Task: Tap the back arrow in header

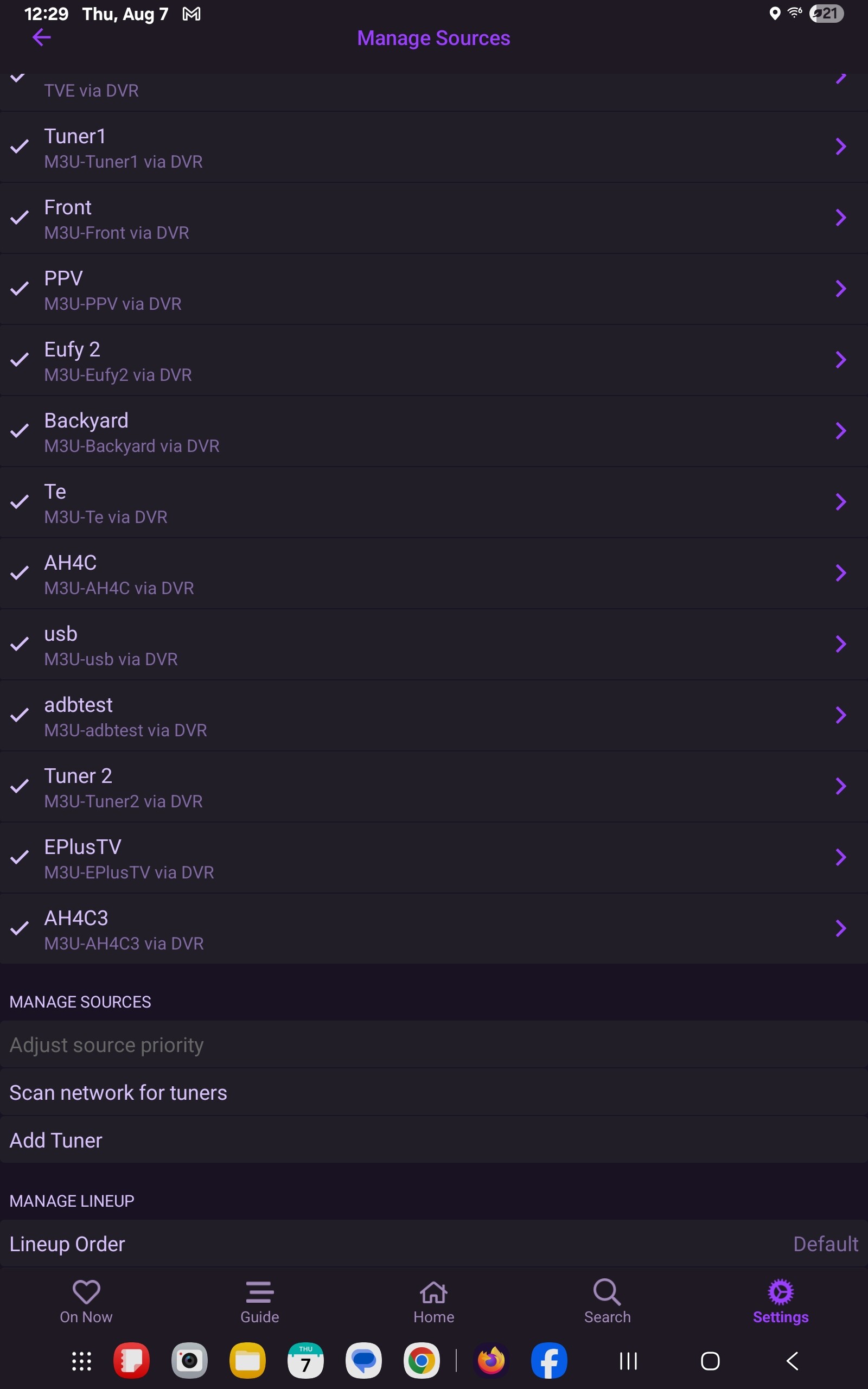Action: pos(41,38)
